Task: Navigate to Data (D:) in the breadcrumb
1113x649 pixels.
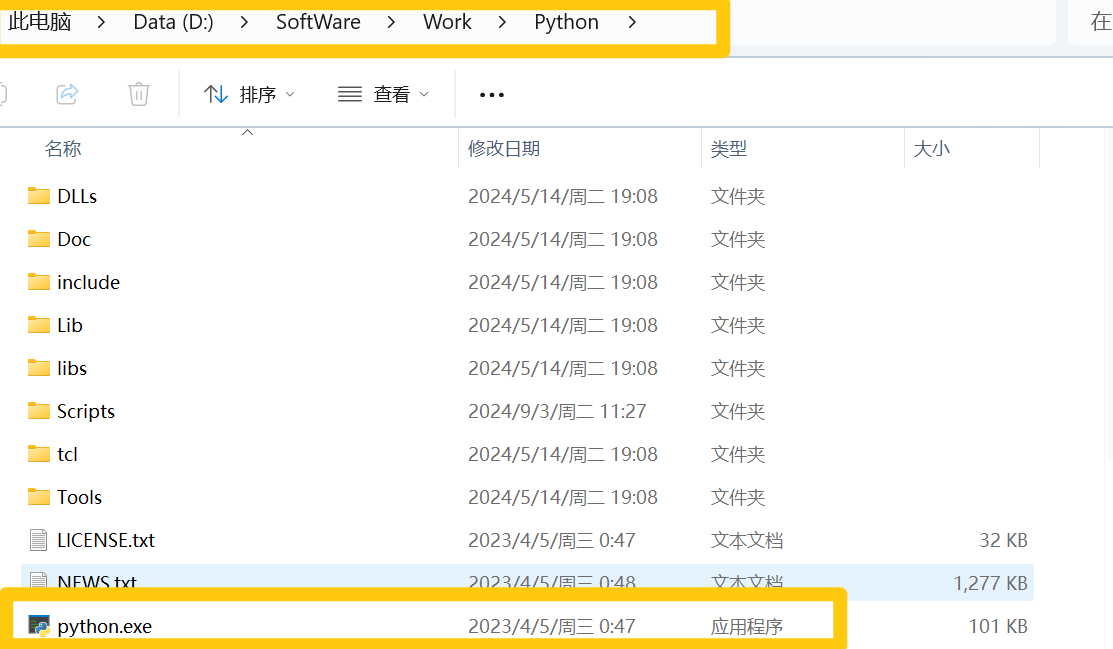Action: point(173,22)
